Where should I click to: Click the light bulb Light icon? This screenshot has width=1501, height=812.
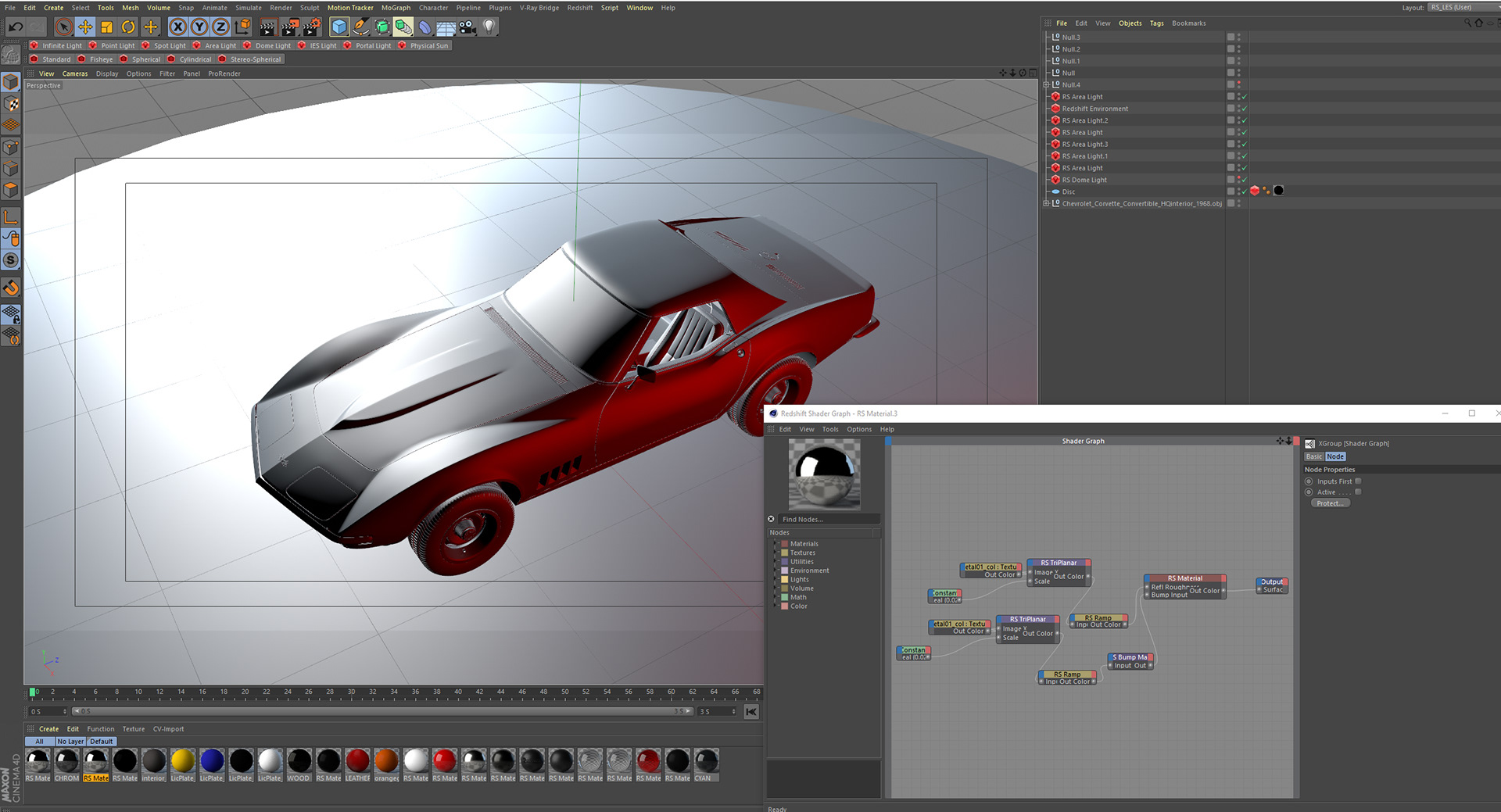coord(489,27)
